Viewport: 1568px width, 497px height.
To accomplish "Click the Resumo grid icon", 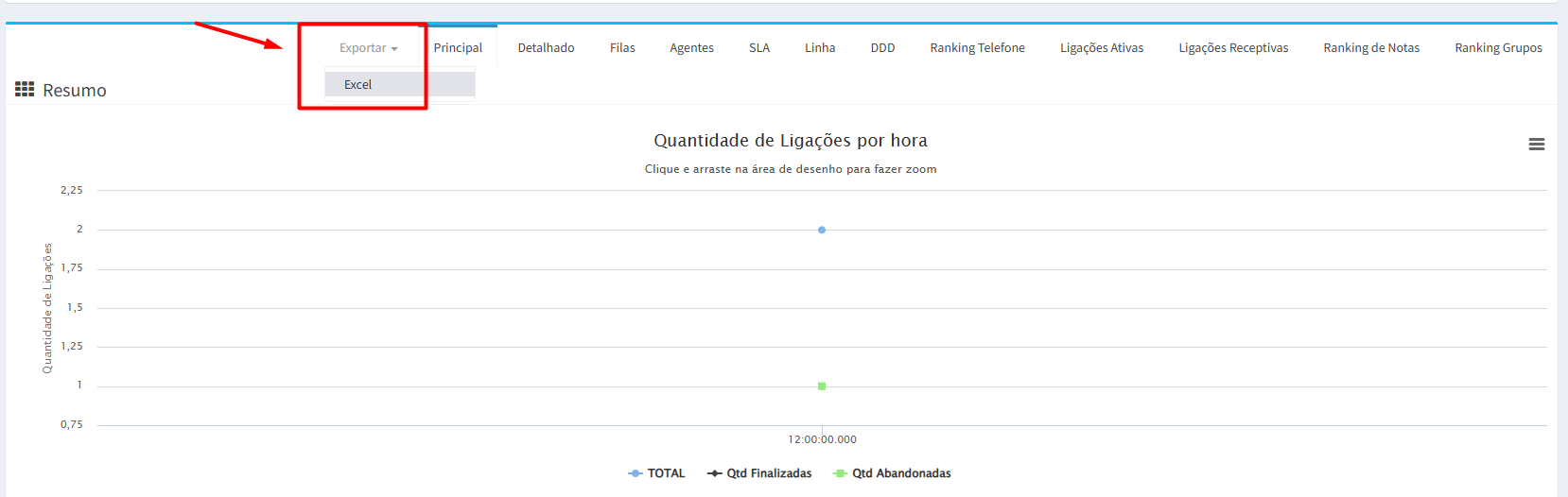I will 25,90.
